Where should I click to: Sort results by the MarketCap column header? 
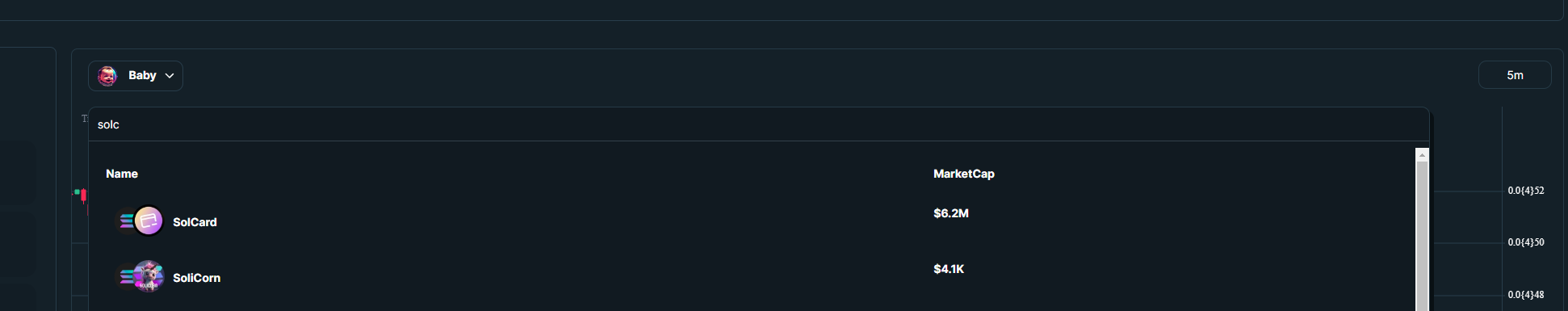tap(964, 174)
